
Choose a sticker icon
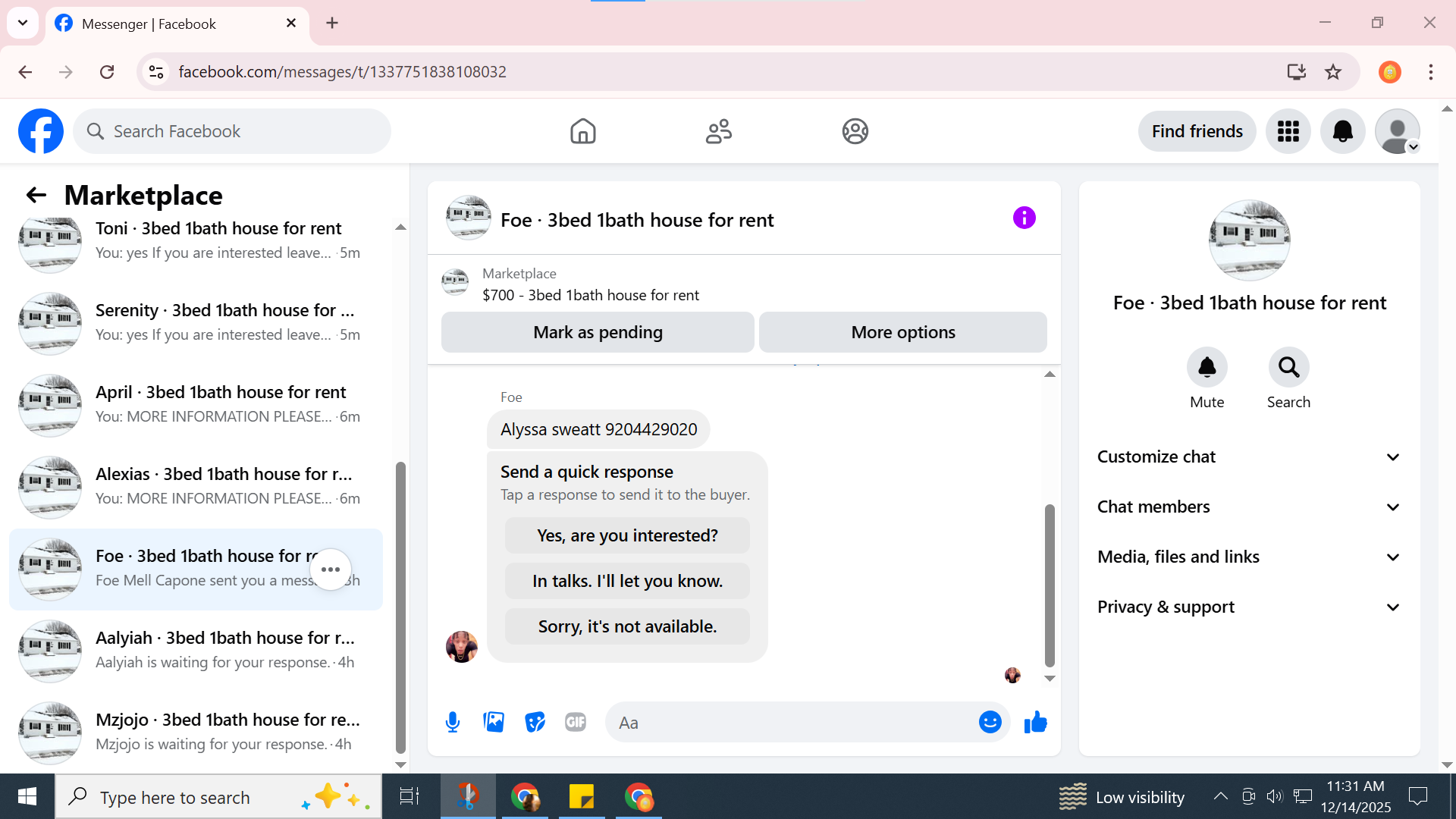point(535,723)
